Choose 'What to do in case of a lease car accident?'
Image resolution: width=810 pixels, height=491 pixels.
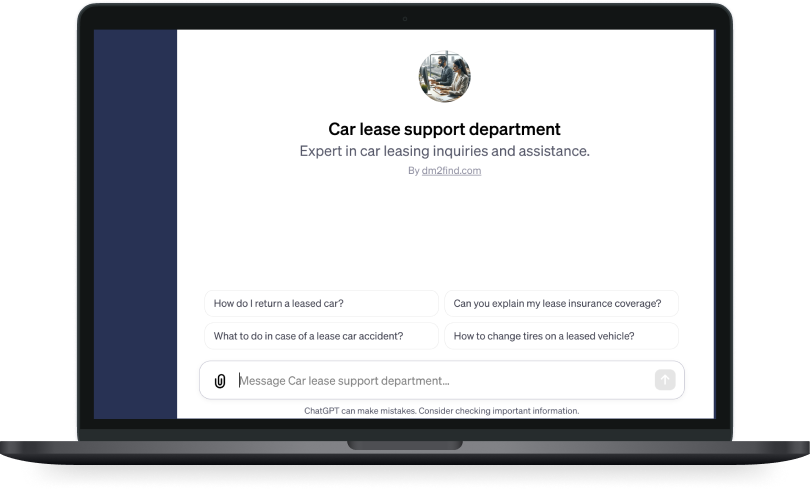[x=321, y=336]
